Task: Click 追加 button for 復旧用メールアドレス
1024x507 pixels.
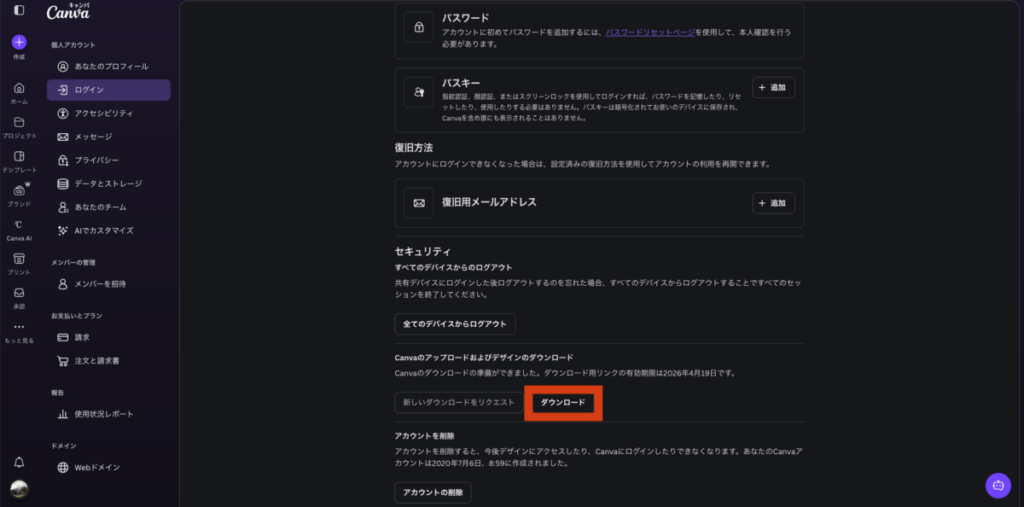Action: click(x=773, y=203)
